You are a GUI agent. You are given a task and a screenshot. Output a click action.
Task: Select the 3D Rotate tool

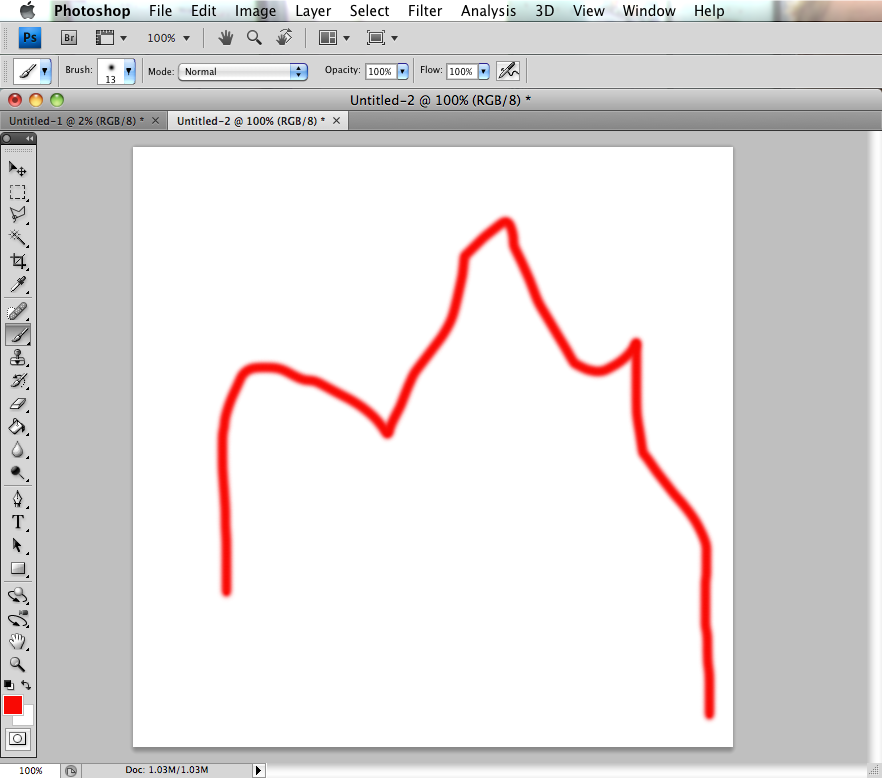pyautogui.click(x=17, y=595)
